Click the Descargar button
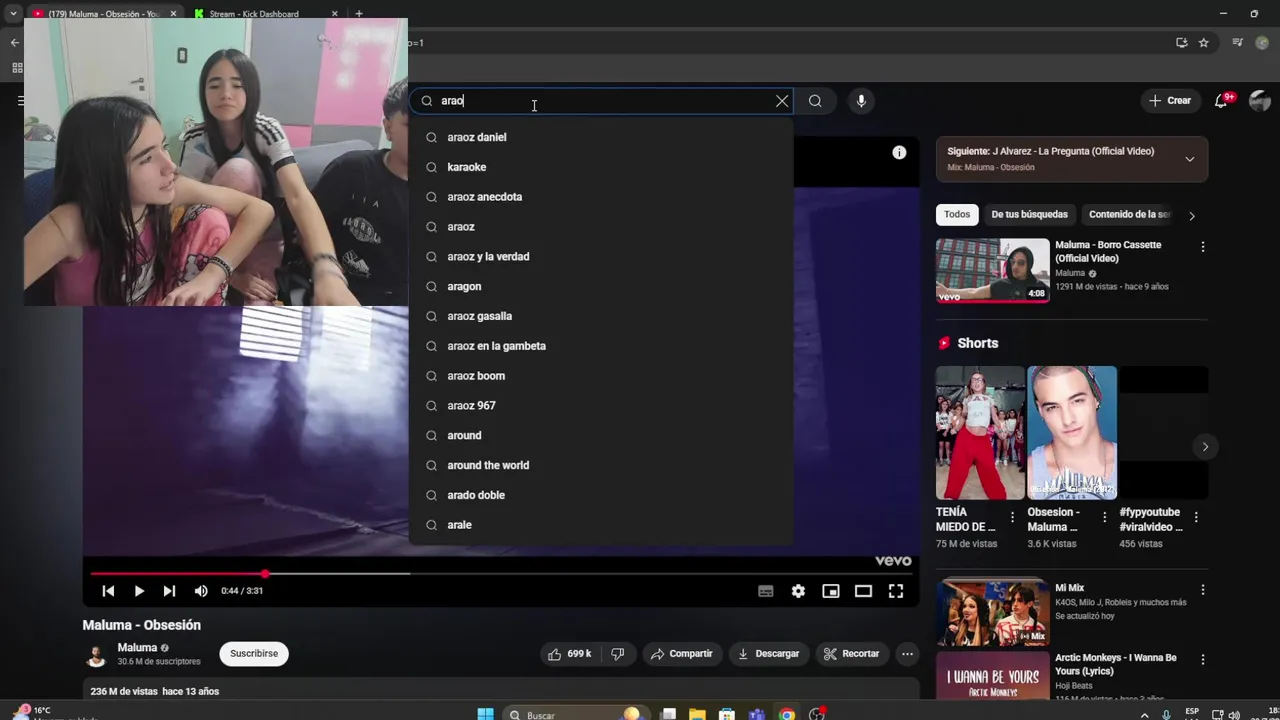Viewport: 1280px width, 720px height. tap(768, 654)
